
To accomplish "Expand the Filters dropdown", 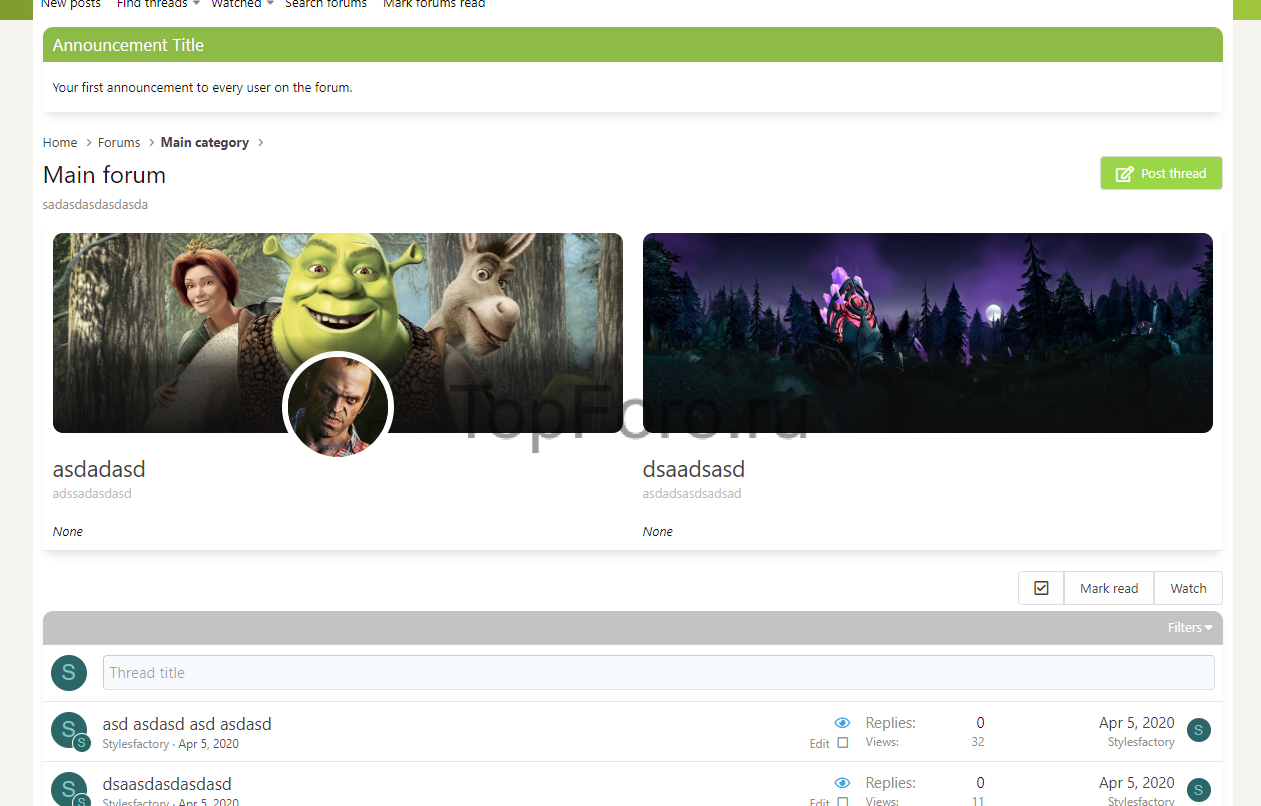I will tap(1190, 628).
